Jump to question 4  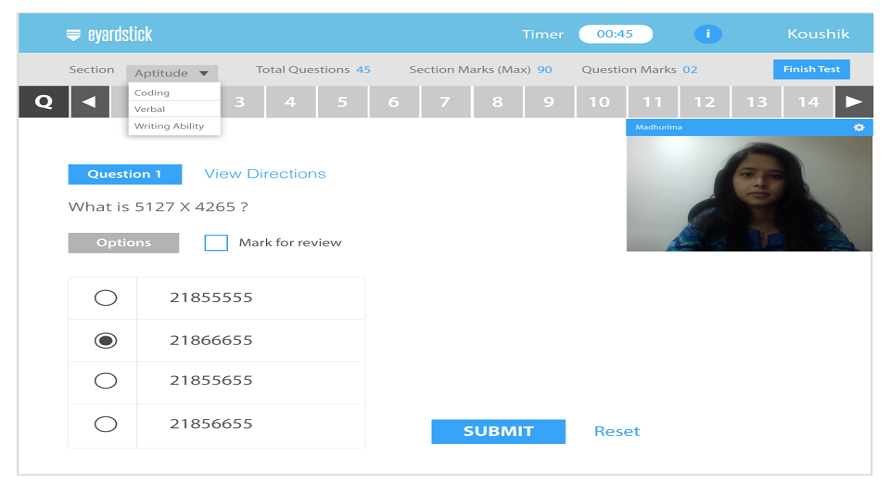tap(291, 102)
